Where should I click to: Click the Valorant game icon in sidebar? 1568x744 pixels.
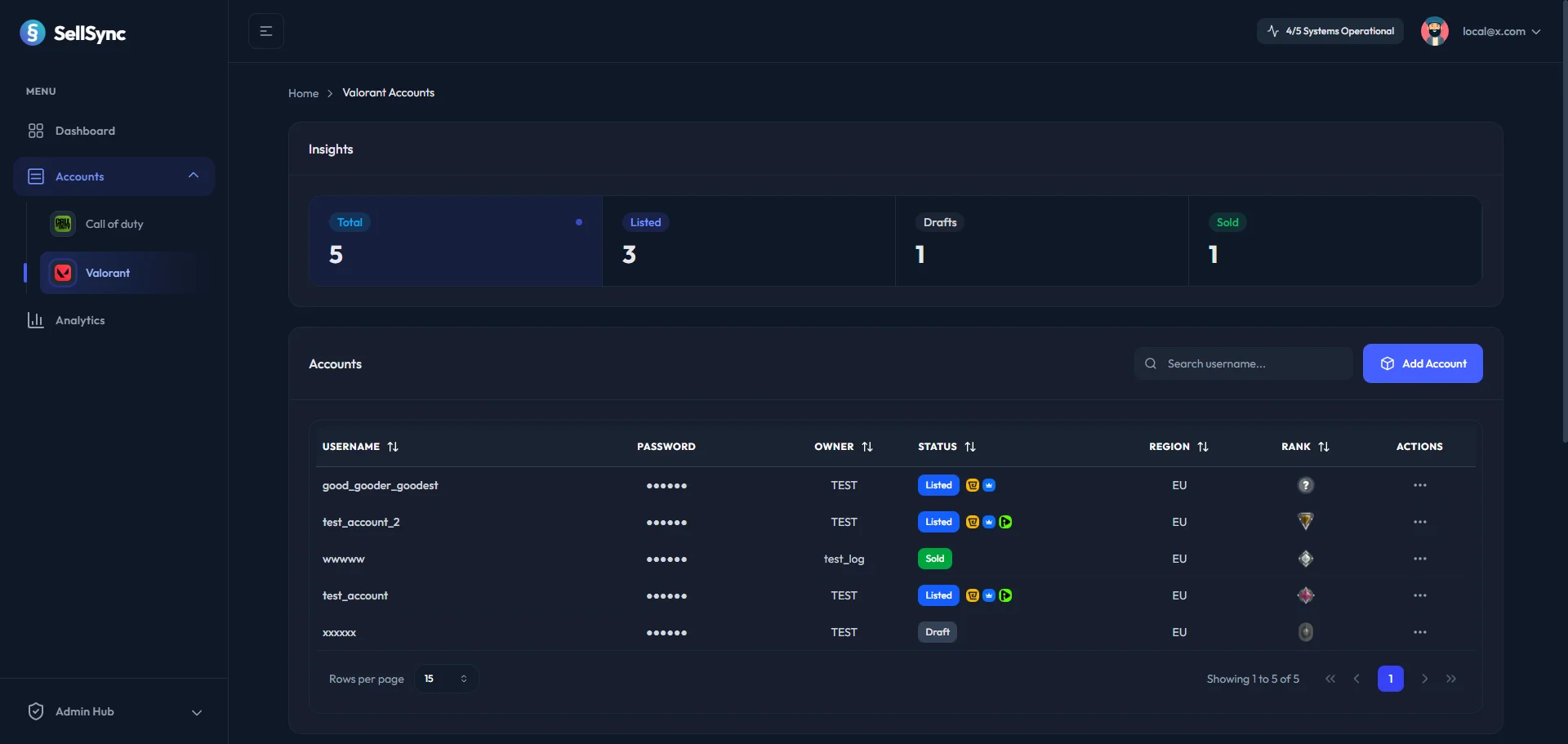point(63,273)
